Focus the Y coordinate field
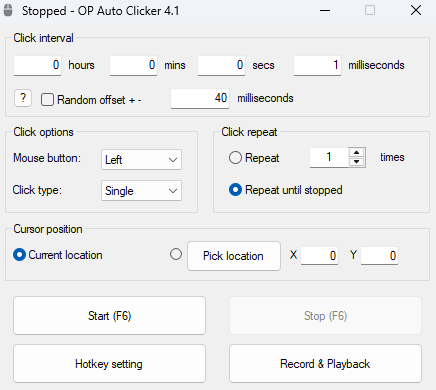This screenshot has width=436, height=390. tap(379, 256)
